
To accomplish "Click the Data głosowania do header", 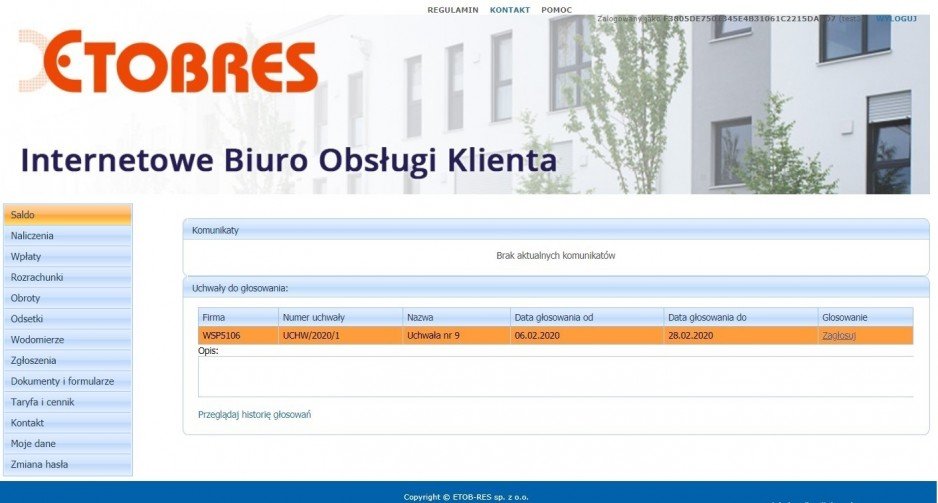I will click(741, 317).
